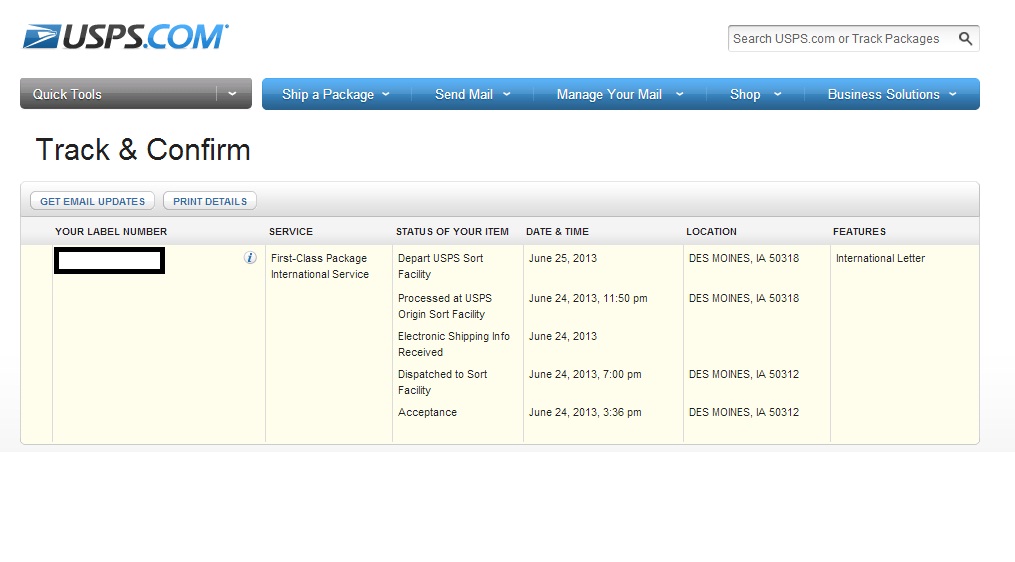
Task: Open the Ship a Package menu
Action: [x=335, y=95]
